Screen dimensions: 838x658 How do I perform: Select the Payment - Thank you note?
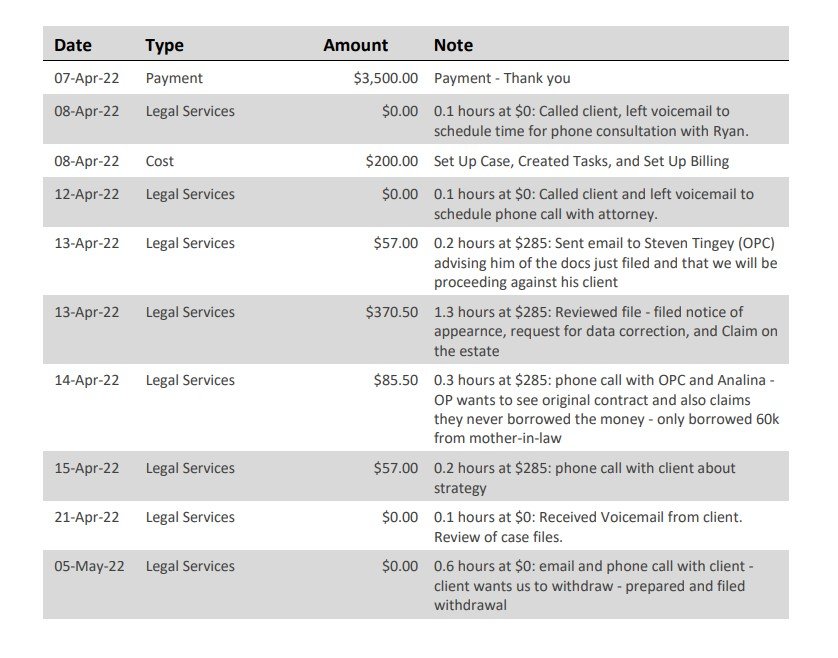[x=502, y=79]
